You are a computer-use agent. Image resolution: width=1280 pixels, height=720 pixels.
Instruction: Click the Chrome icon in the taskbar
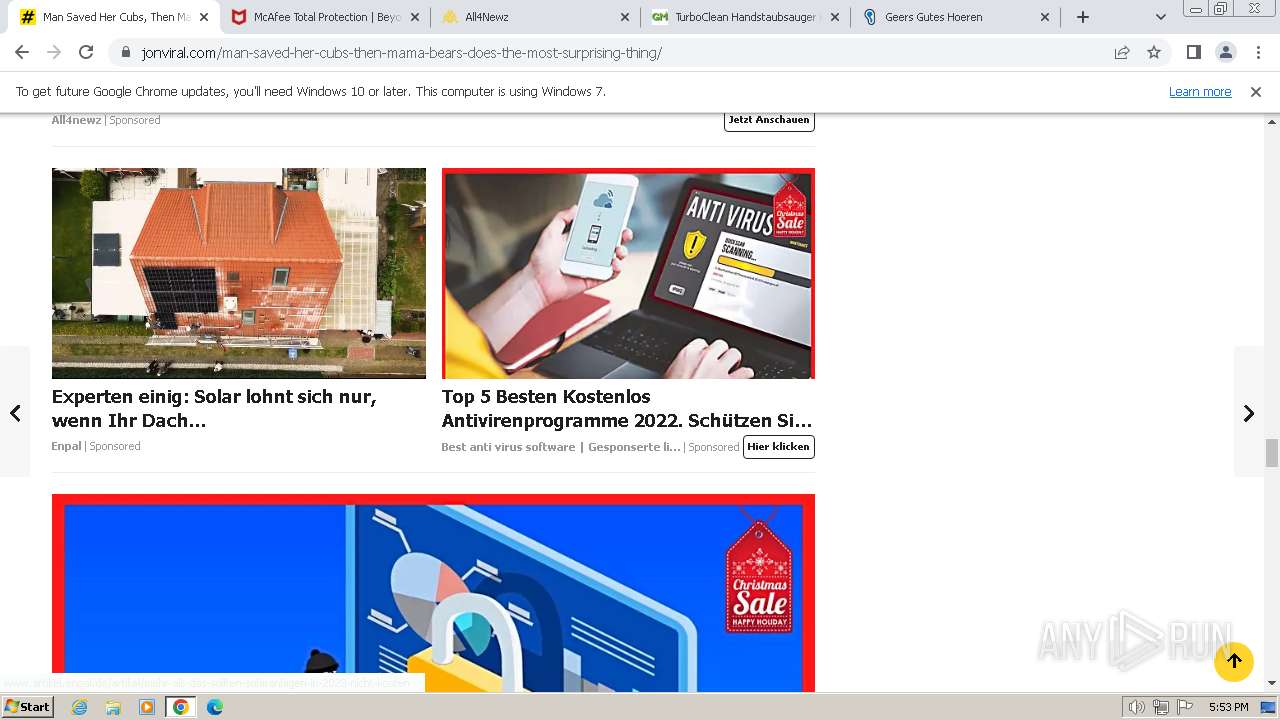(x=181, y=707)
